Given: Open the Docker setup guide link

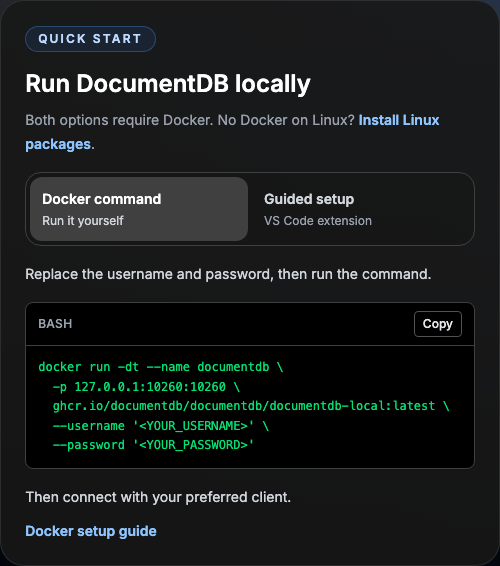Looking at the screenshot, I should 91,531.
